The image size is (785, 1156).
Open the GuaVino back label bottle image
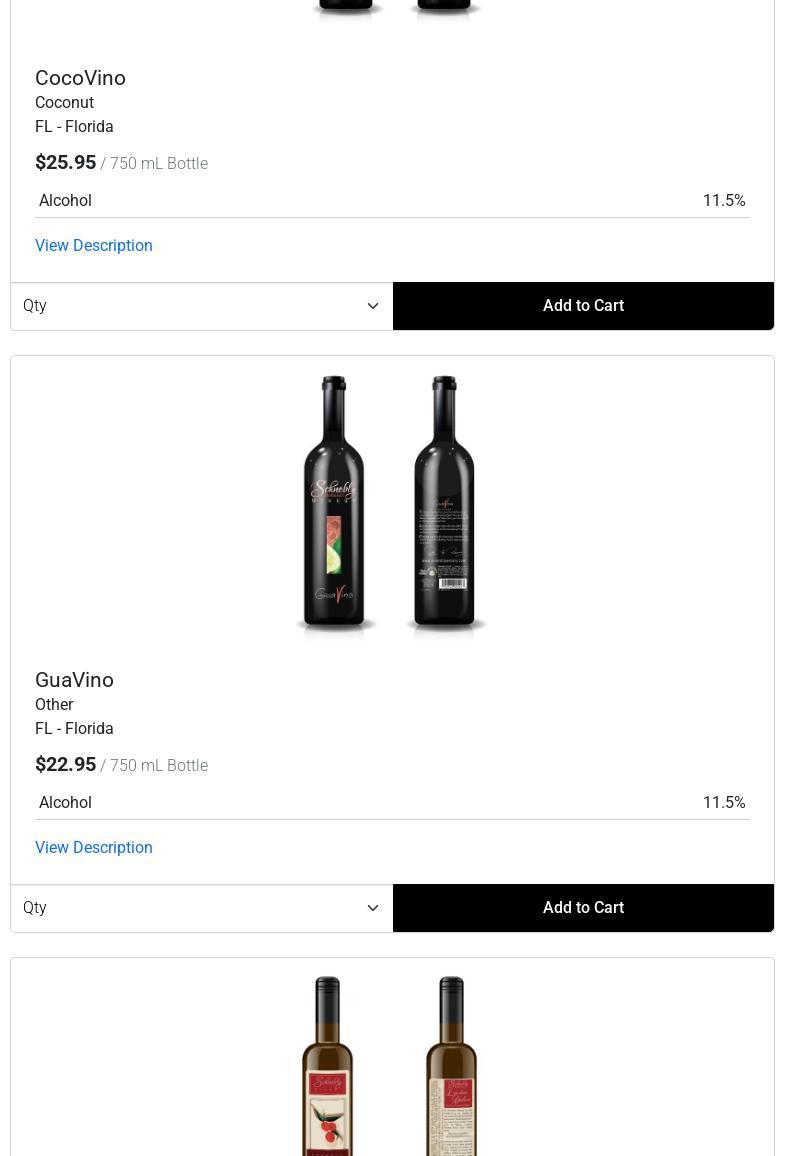point(444,502)
